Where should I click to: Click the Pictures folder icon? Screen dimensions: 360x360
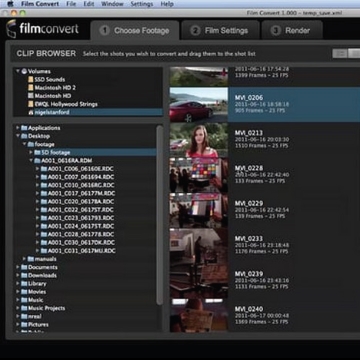tap(24, 324)
